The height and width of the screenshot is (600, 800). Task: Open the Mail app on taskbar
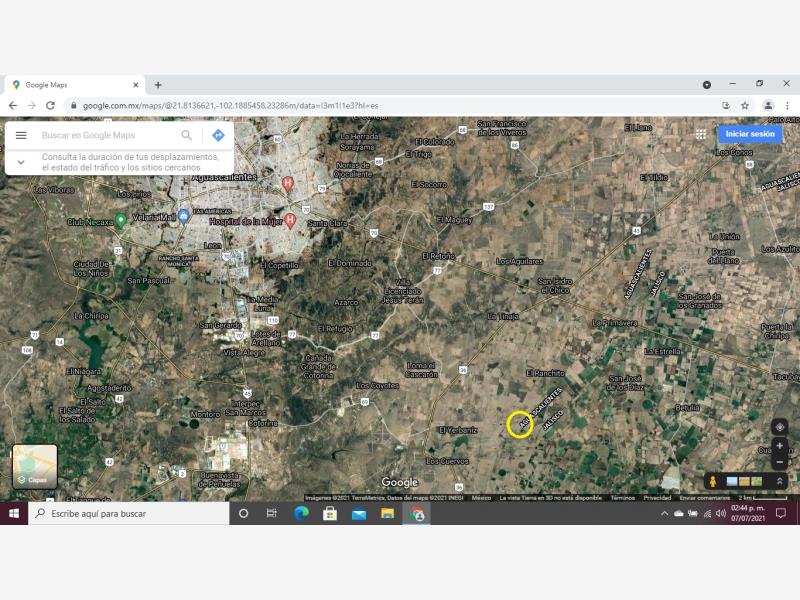tap(359, 514)
